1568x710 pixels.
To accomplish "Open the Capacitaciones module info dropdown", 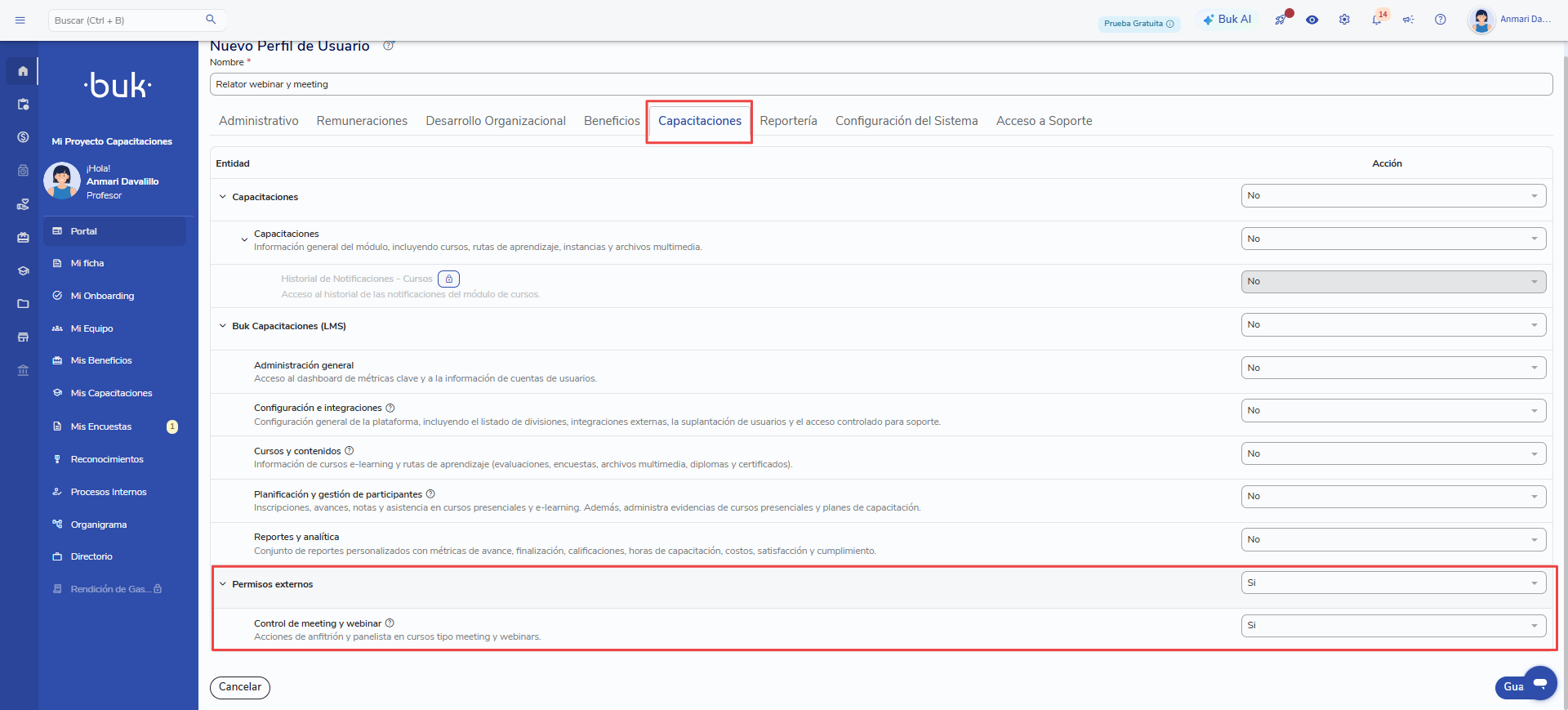I will (x=1393, y=239).
